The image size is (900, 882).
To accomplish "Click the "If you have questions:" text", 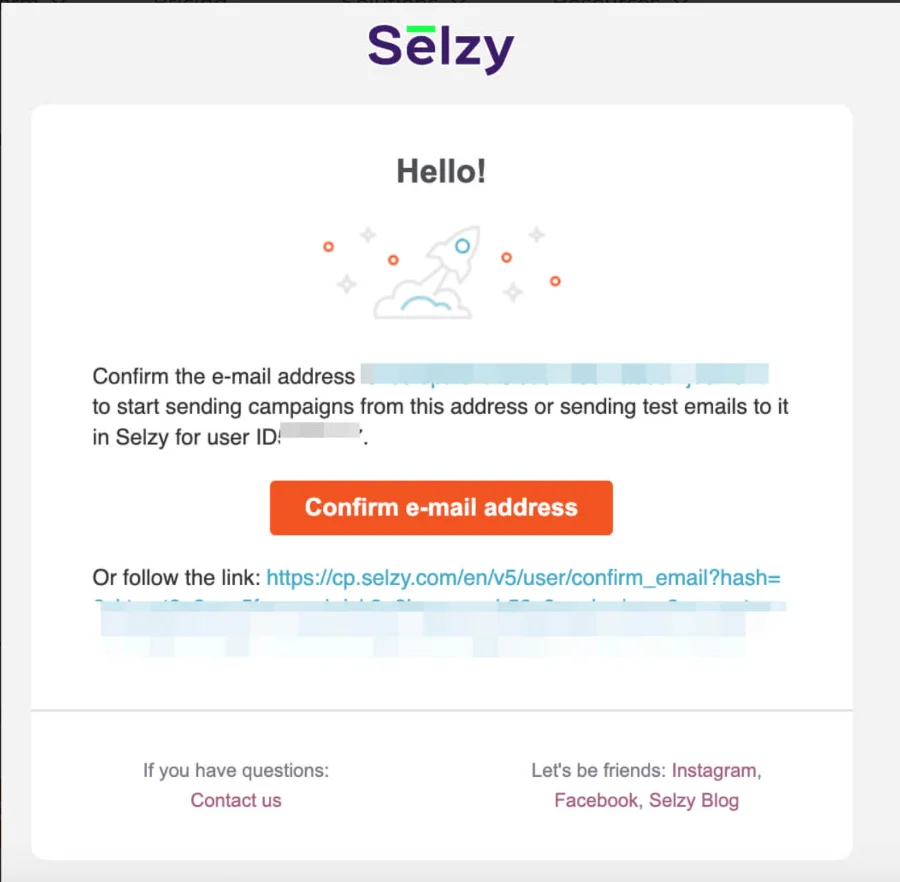I will 236,770.
